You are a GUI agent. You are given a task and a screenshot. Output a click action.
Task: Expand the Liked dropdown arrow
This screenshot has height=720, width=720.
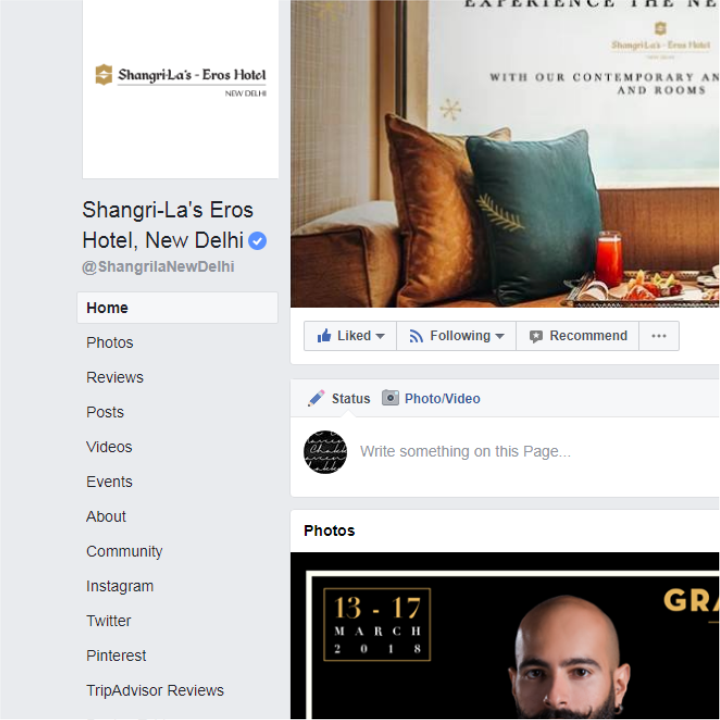tap(380, 336)
